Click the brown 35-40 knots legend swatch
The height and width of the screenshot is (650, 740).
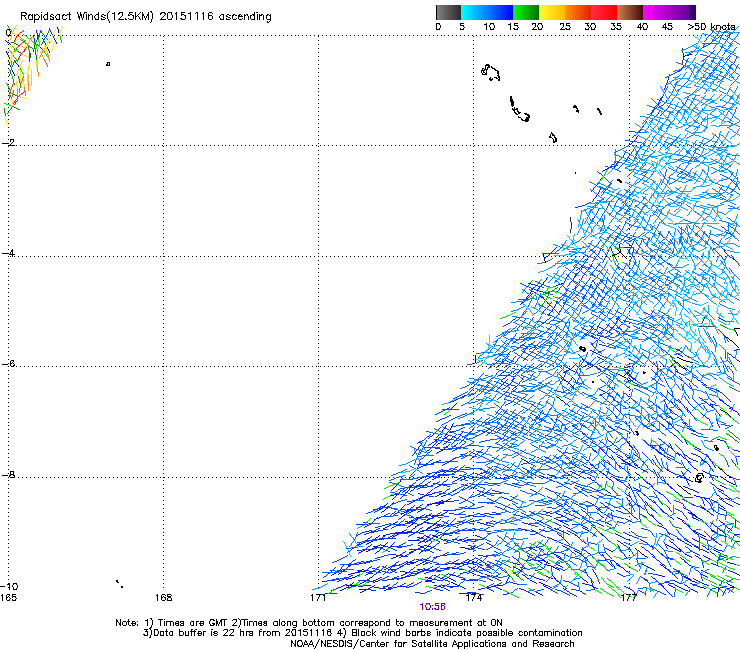tap(630, 12)
